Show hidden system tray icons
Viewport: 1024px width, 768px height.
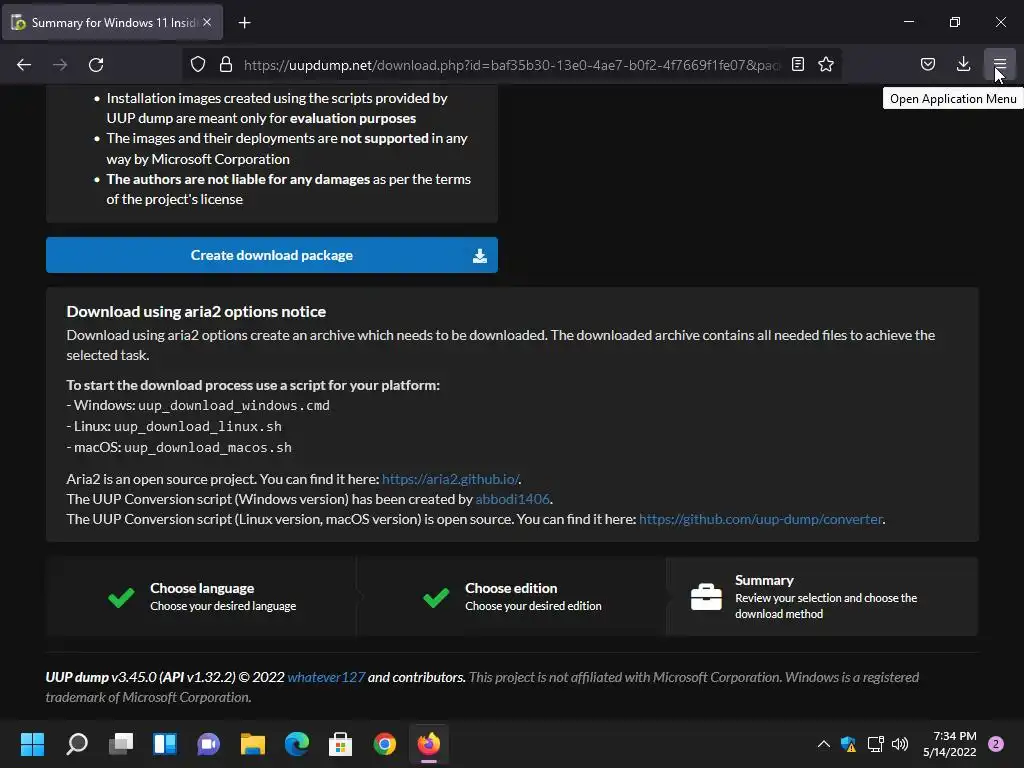coord(824,744)
